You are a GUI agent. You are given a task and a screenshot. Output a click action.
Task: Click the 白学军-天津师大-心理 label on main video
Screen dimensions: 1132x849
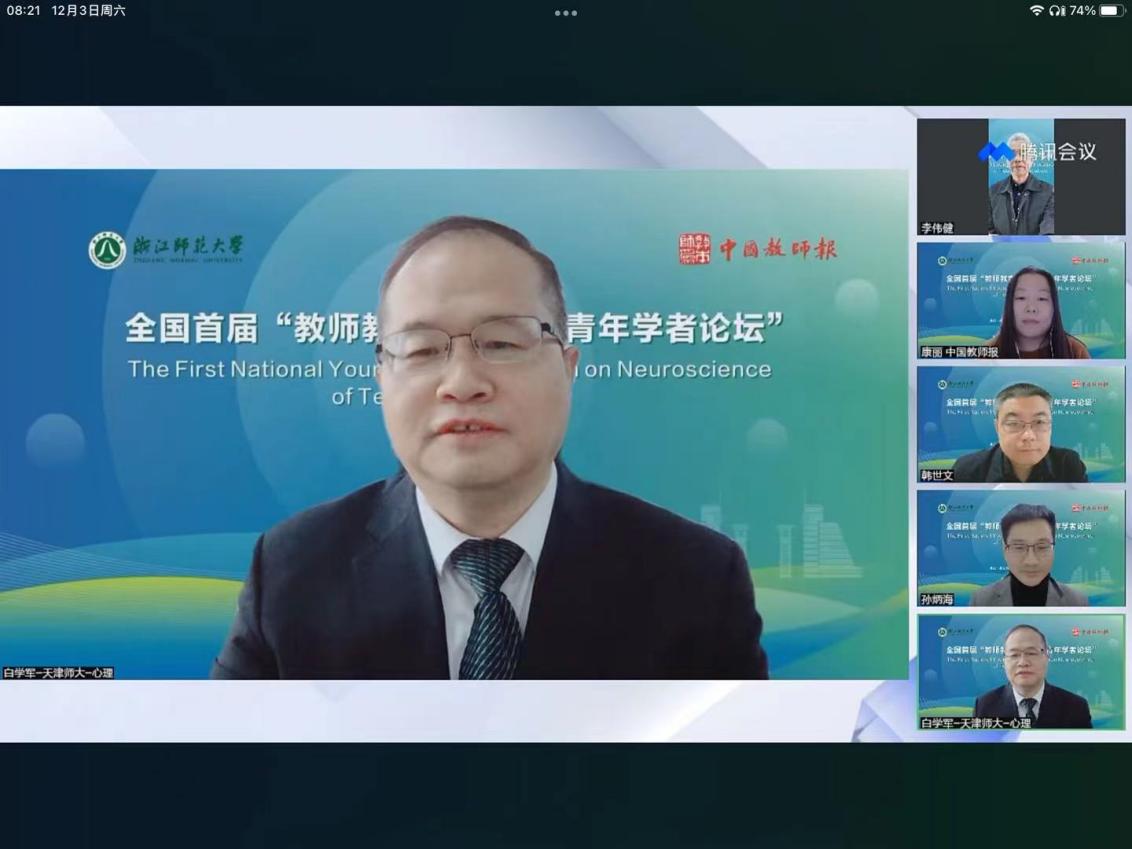(x=59, y=673)
